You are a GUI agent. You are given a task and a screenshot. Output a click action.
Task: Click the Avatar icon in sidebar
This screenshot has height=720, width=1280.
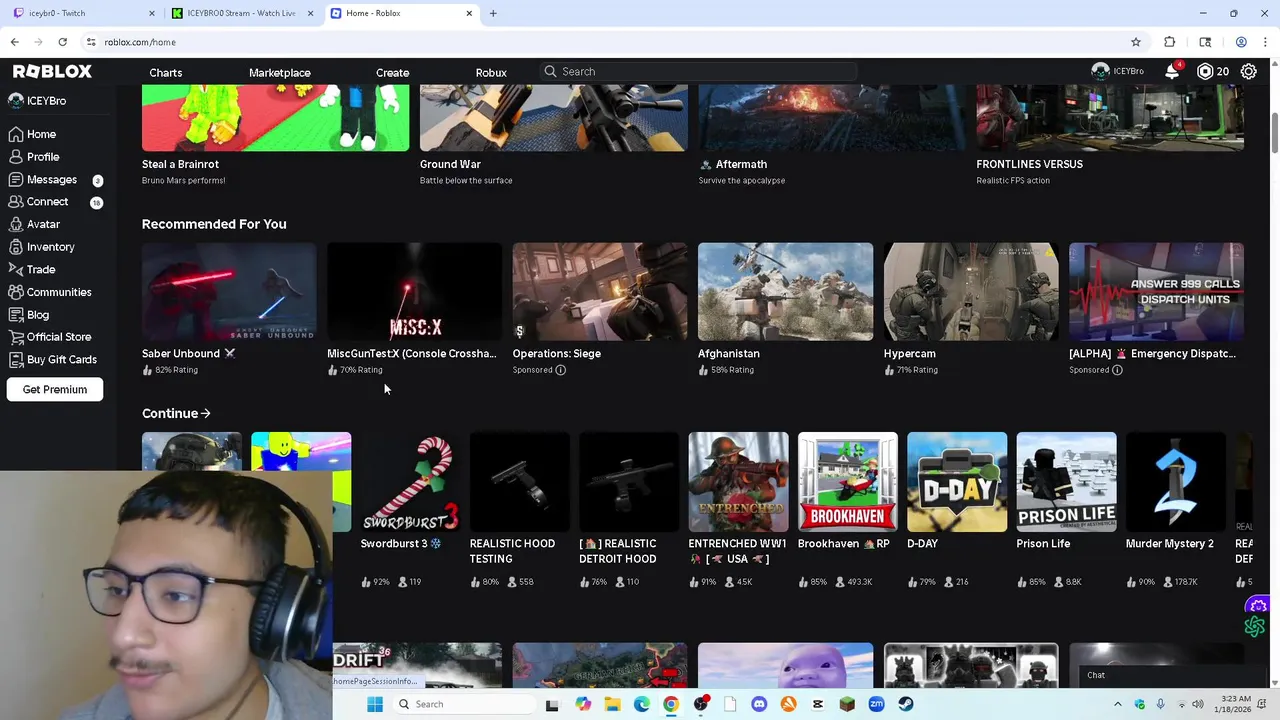click(x=16, y=224)
